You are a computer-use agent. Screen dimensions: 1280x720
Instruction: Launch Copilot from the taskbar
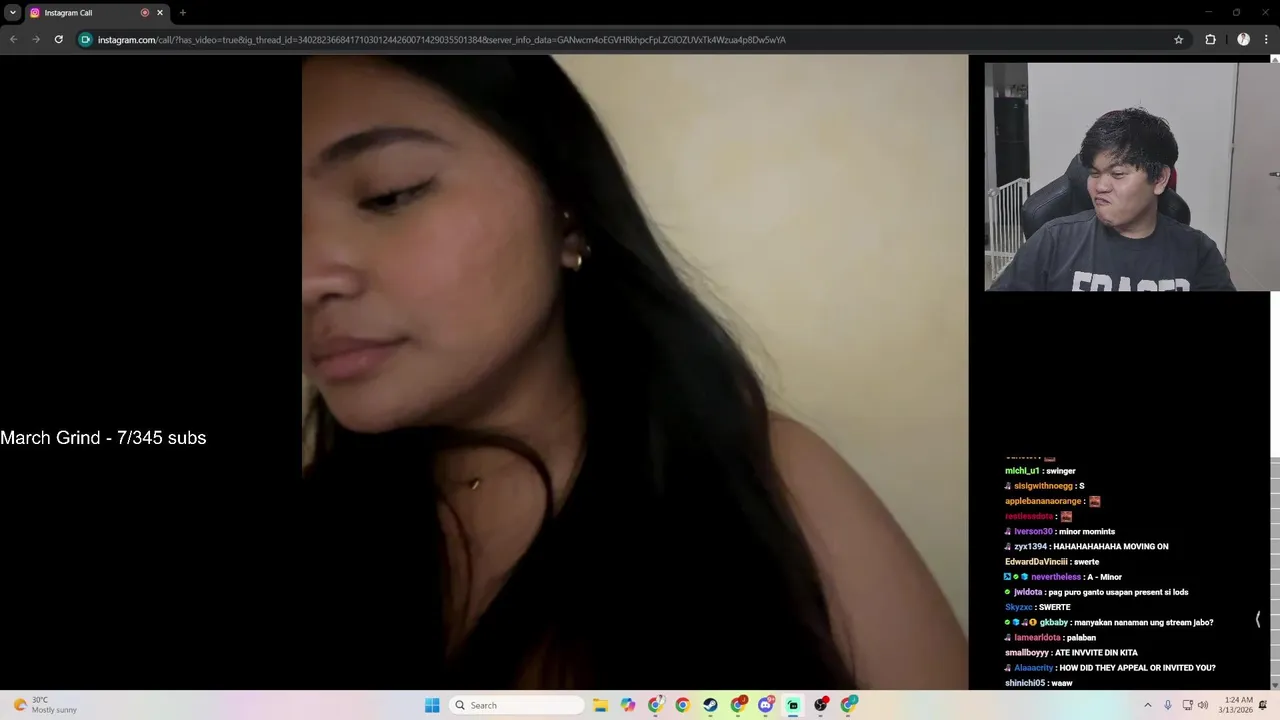tap(628, 705)
